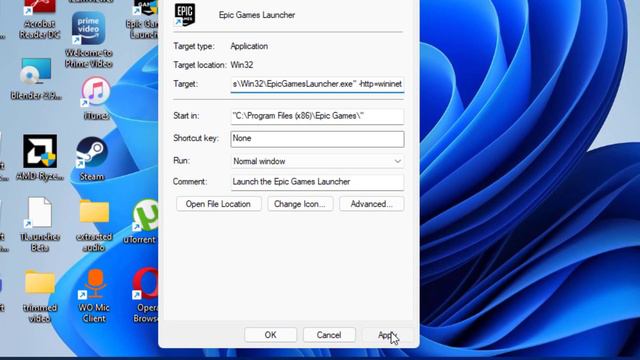Image resolution: width=640 pixels, height=360 pixels.
Task: Click Cancel in the Properties dialog
Action: click(329, 335)
